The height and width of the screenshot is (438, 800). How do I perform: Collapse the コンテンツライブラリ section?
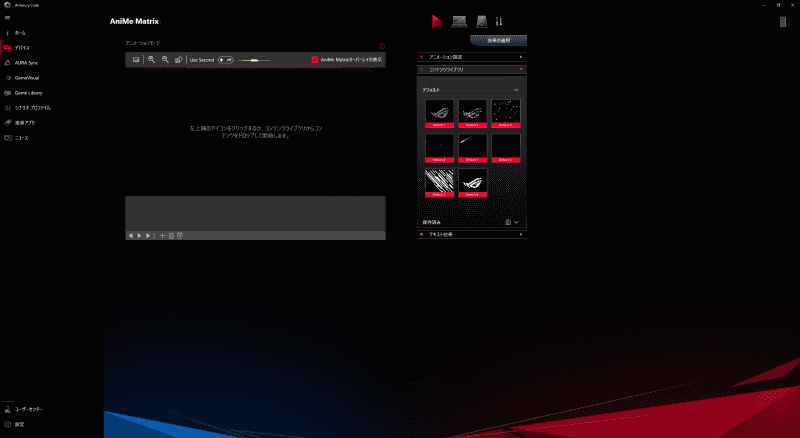(x=472, y=69)
